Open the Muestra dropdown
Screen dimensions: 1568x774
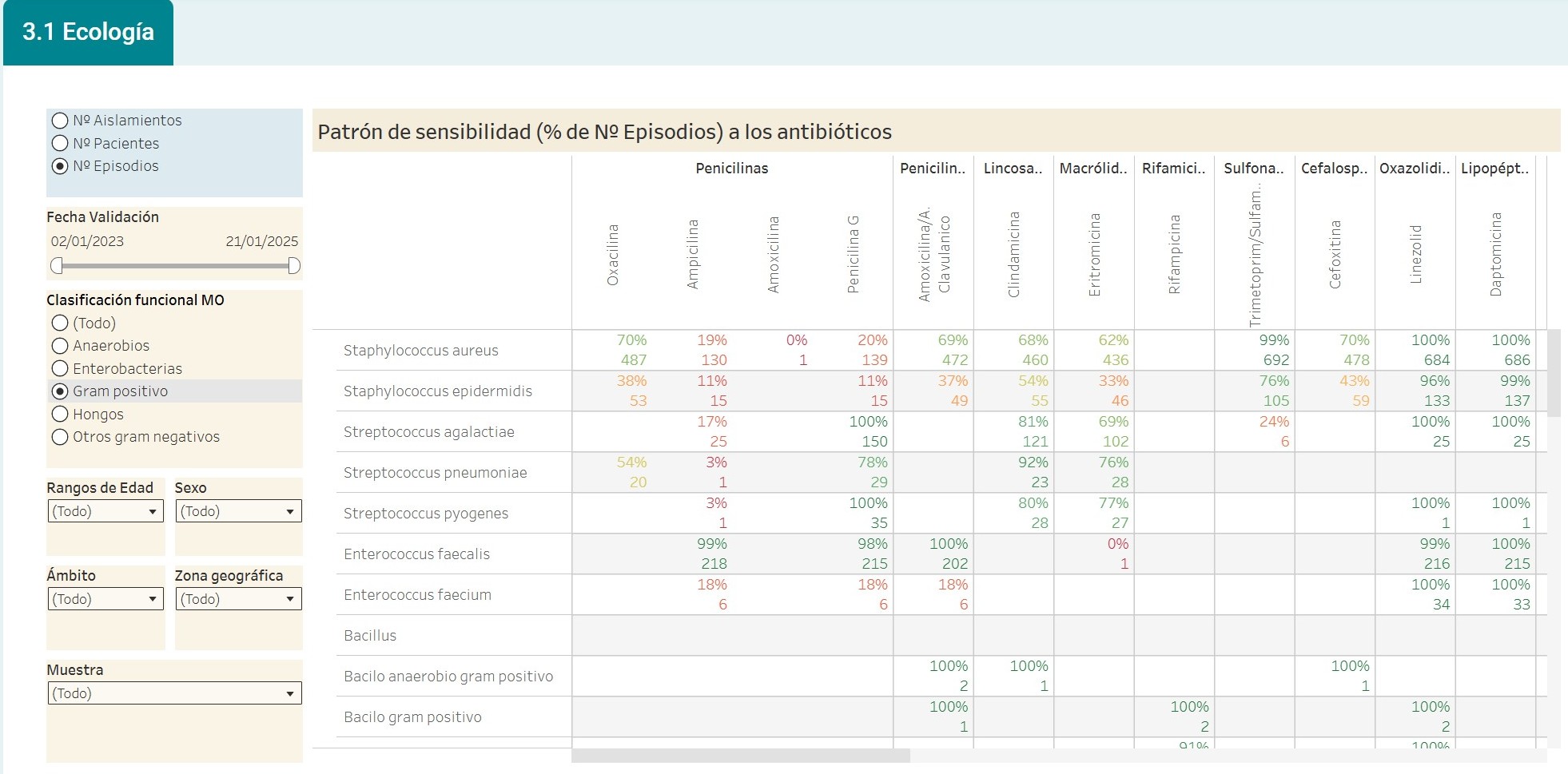click(174, 693)
